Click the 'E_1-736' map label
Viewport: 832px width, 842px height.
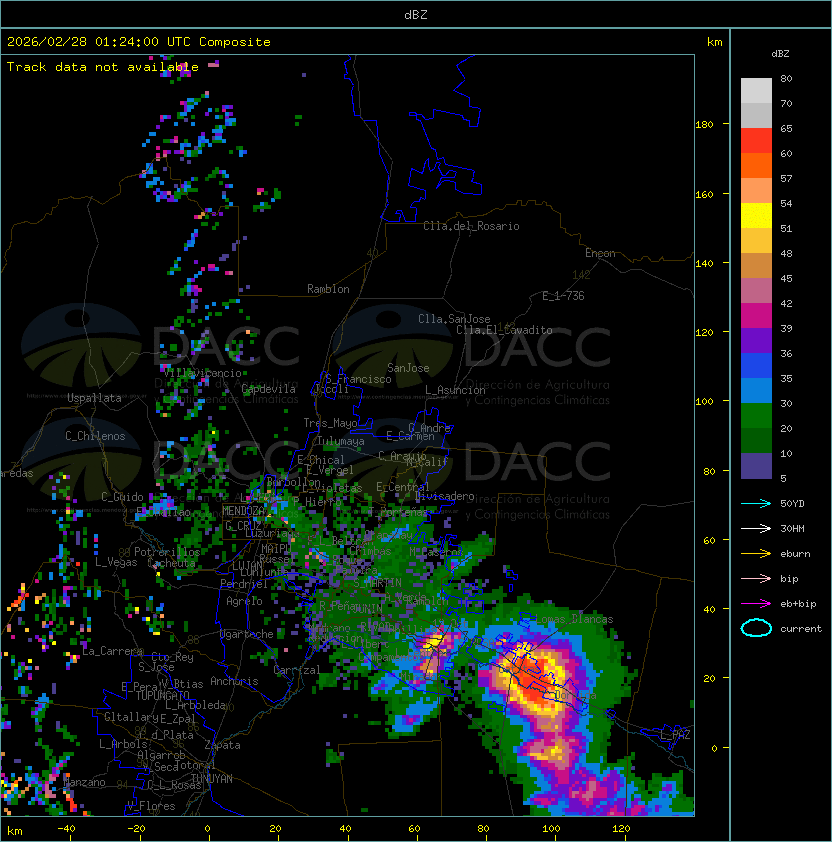(x=563, y=296)
